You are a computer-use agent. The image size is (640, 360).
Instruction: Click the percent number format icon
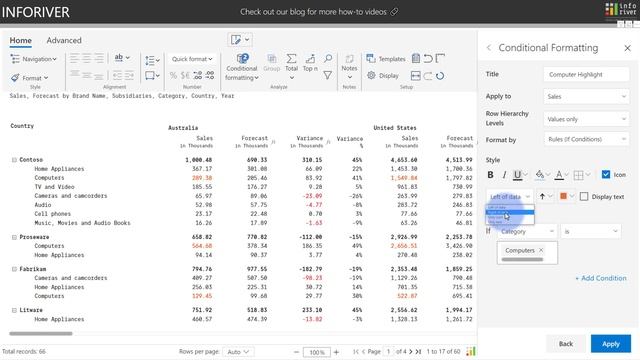coord(173,76)
